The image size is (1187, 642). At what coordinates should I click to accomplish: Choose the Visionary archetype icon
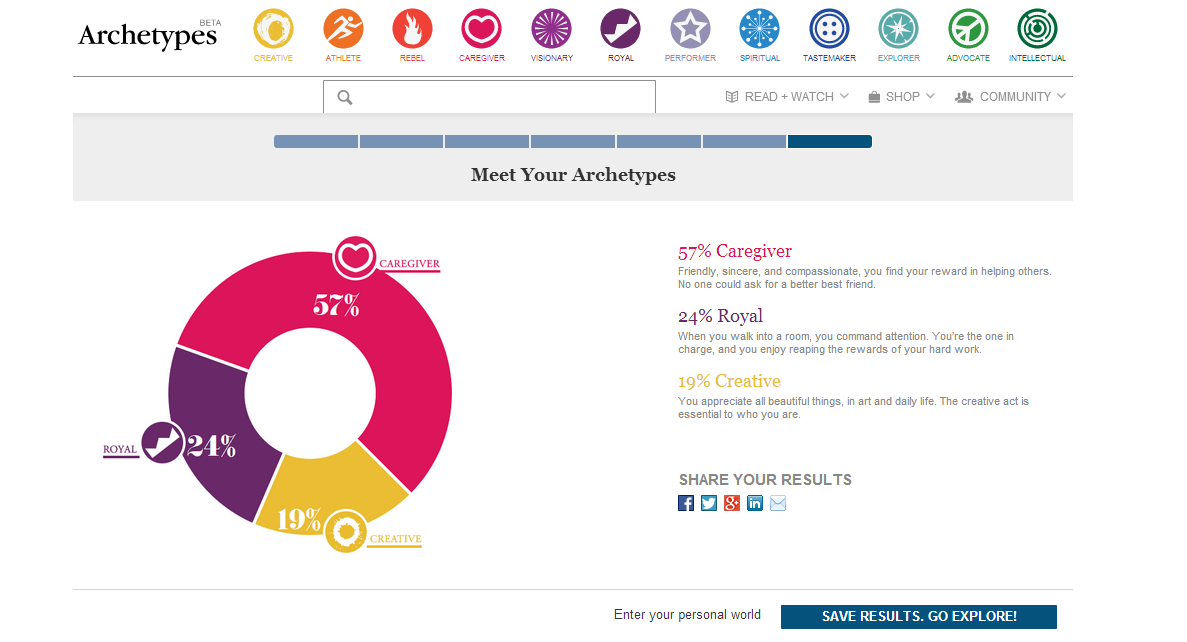click(551, 29)
